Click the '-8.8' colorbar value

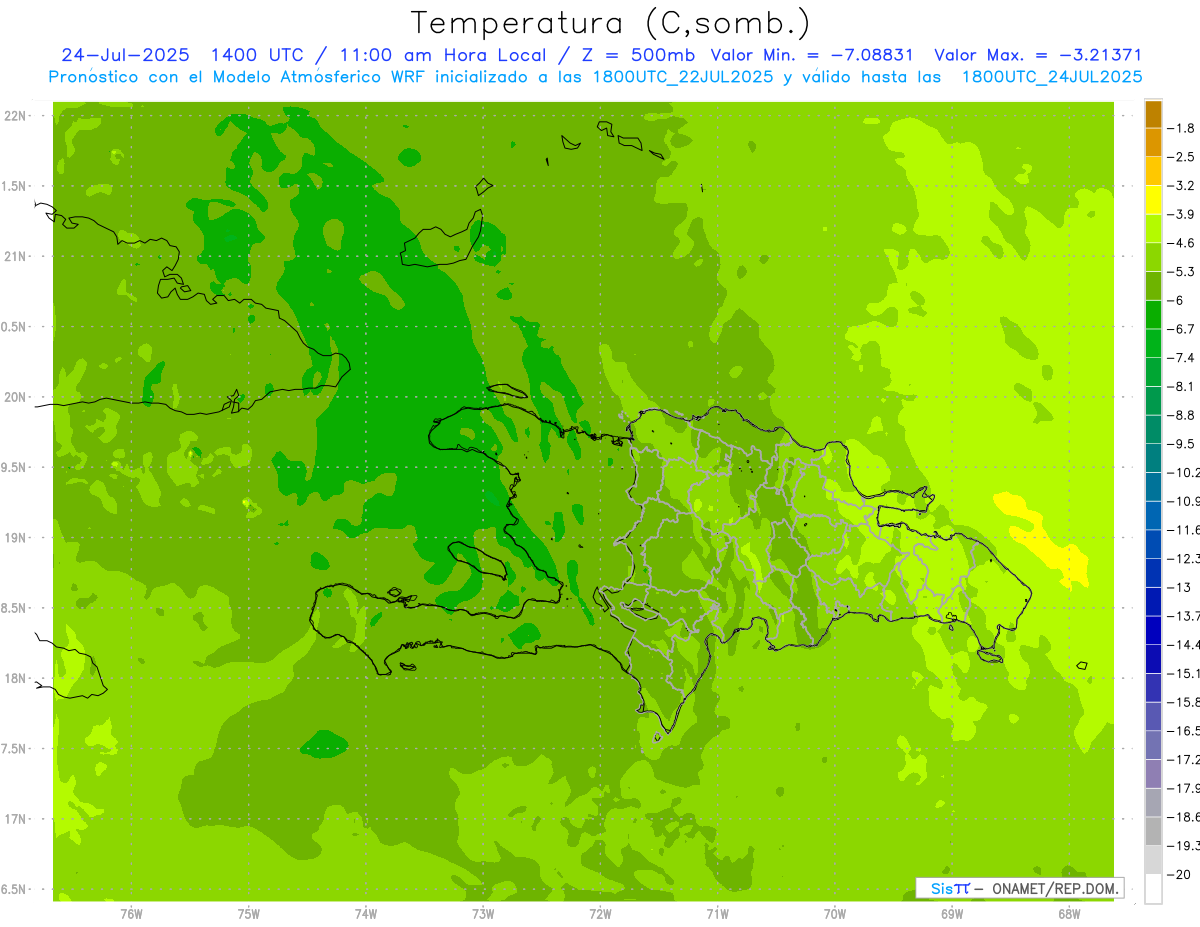click(x=1183, y=415)
